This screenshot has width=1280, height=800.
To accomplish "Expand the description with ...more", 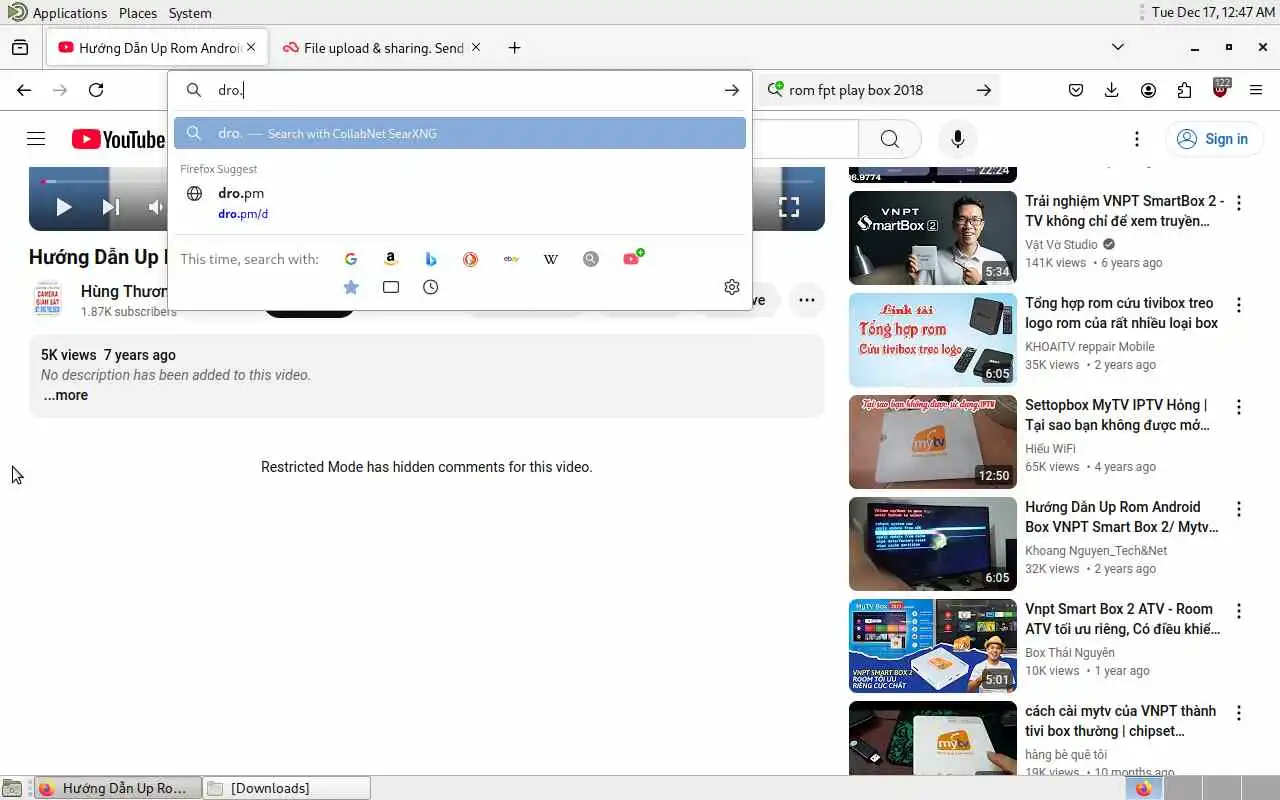I will pos(66,395).
